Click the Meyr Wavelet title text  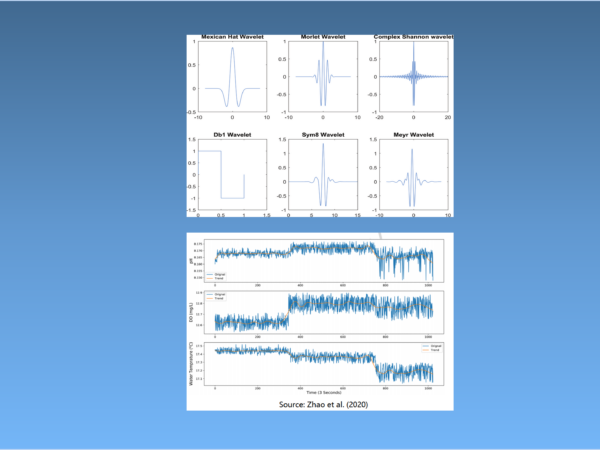(414, 135)
